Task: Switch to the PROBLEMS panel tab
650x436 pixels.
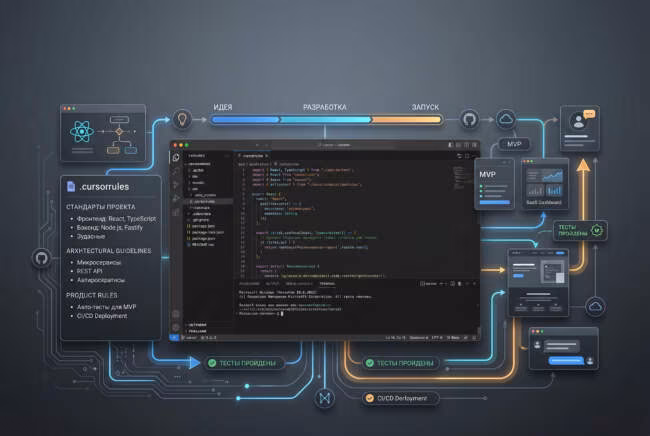Action: click(249, 284)
